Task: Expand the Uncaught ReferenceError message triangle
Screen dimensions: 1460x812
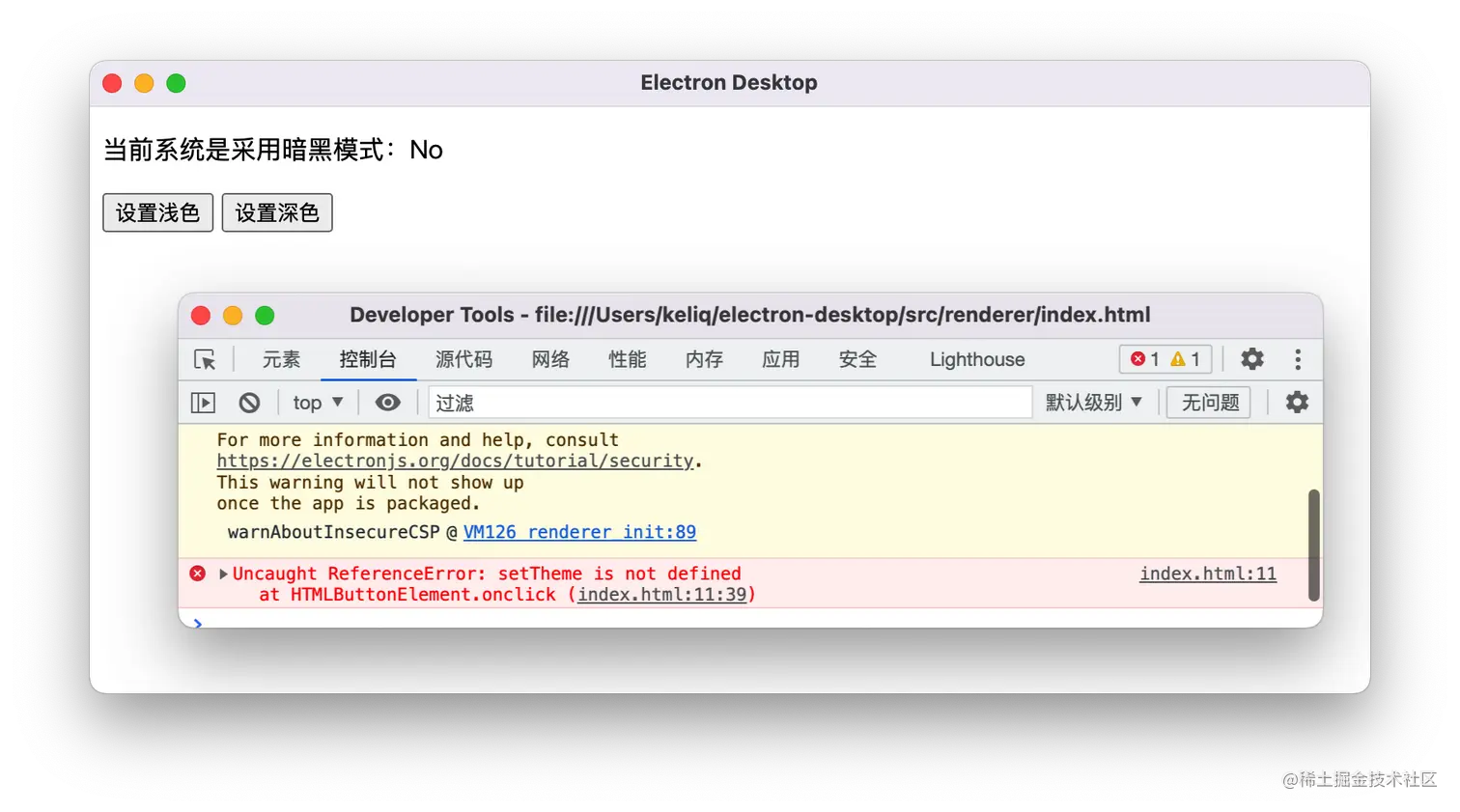Action: pos(223,574)
